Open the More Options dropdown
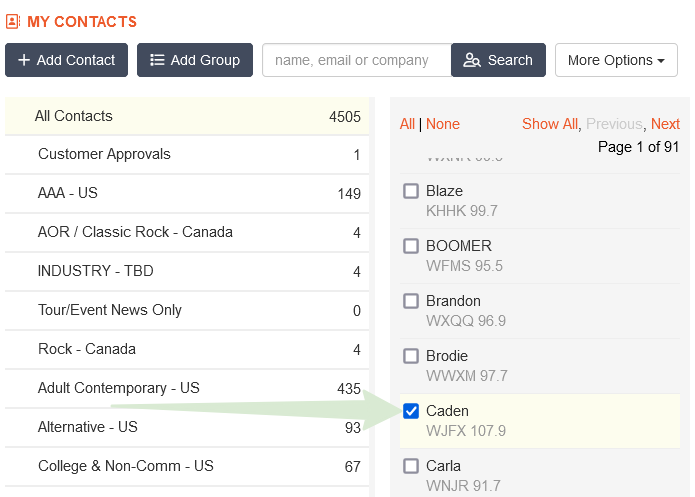The width and height of the screenshot is (695, 497). tap(615, 60)
